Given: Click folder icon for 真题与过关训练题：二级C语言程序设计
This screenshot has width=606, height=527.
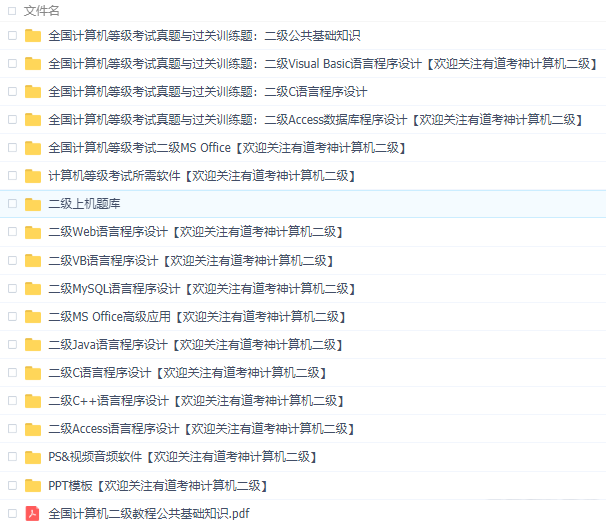Looking at the screenshot, I should coord(33,92).
